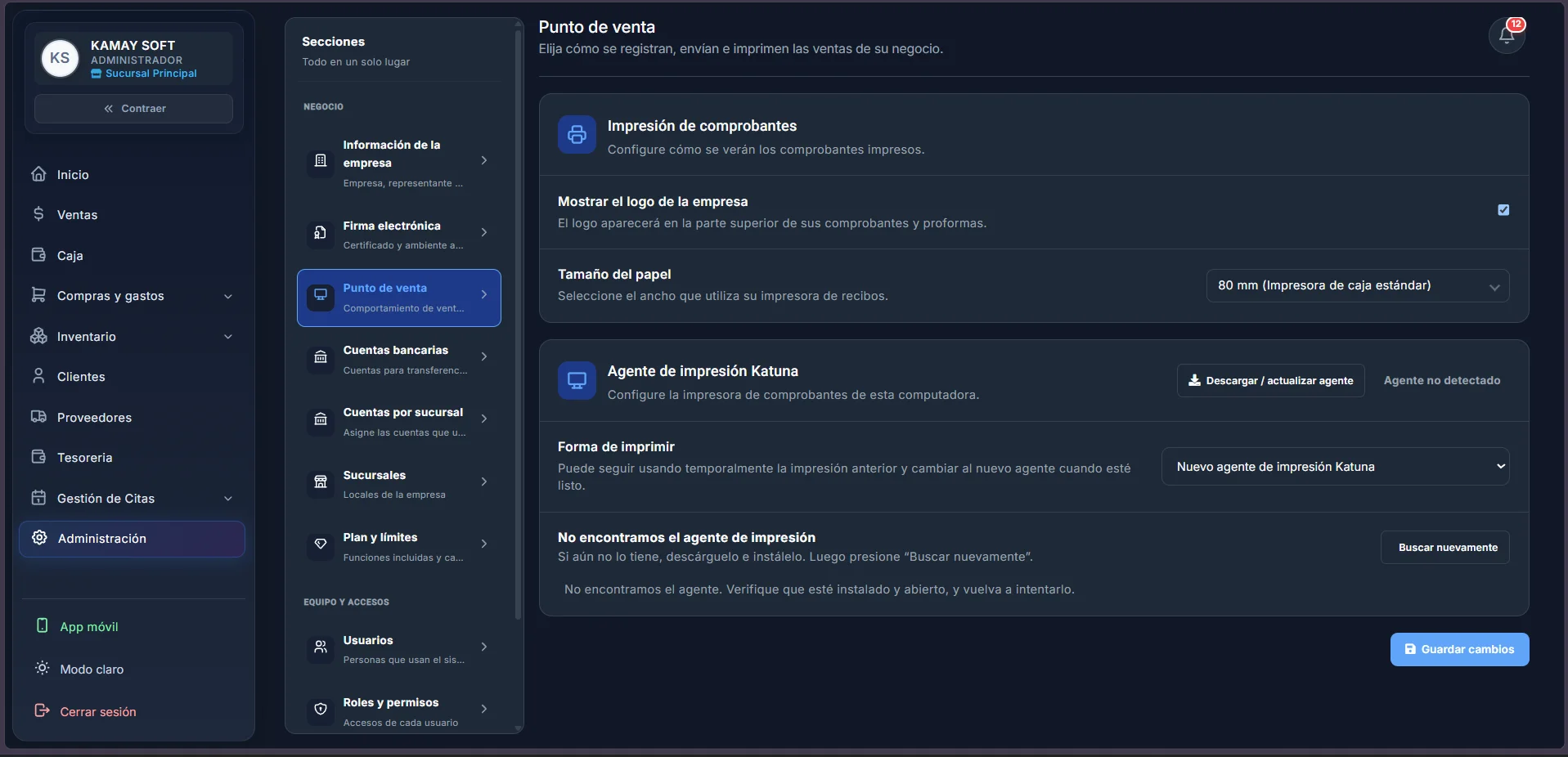Click the Sucursal Principal link
The height and width of the screenshot is (757, 1568).
coord(144,74)
